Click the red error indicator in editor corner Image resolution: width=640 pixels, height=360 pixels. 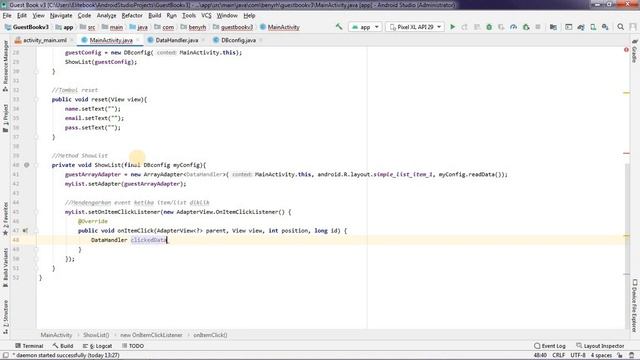pos(626,50)
